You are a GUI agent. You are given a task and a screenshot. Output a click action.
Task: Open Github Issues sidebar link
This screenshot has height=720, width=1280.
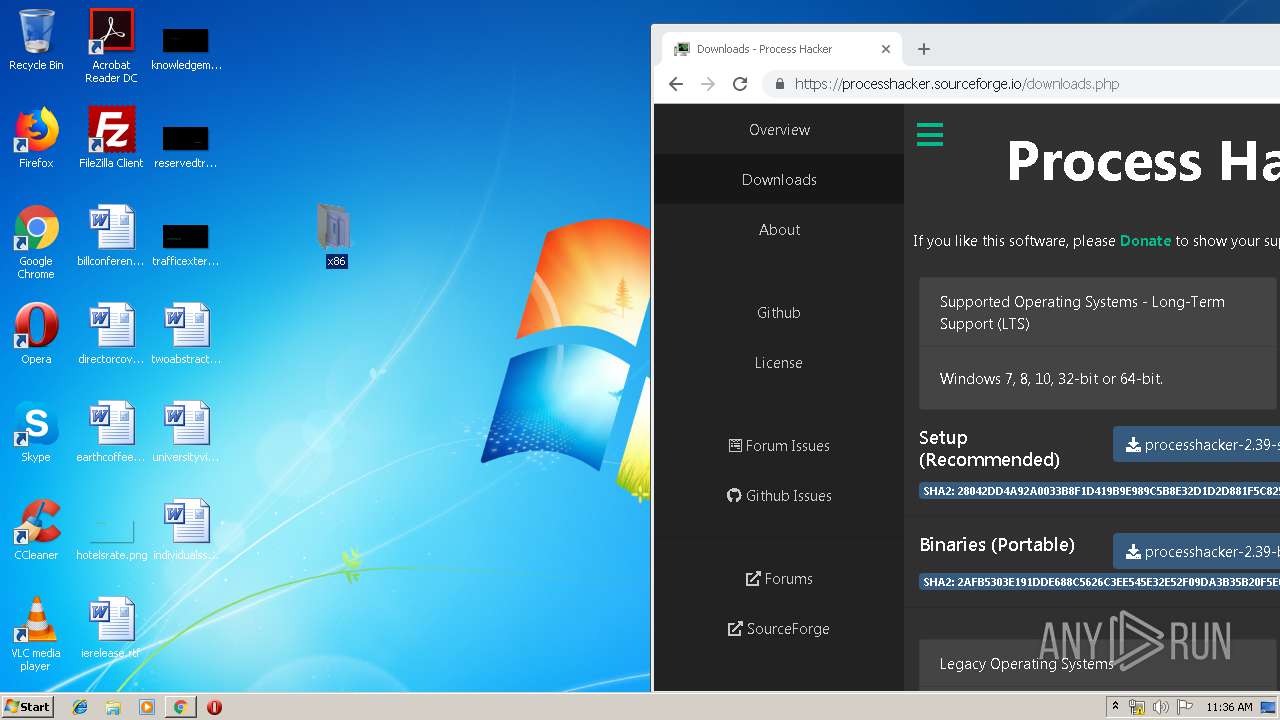[x=779, y=496]
